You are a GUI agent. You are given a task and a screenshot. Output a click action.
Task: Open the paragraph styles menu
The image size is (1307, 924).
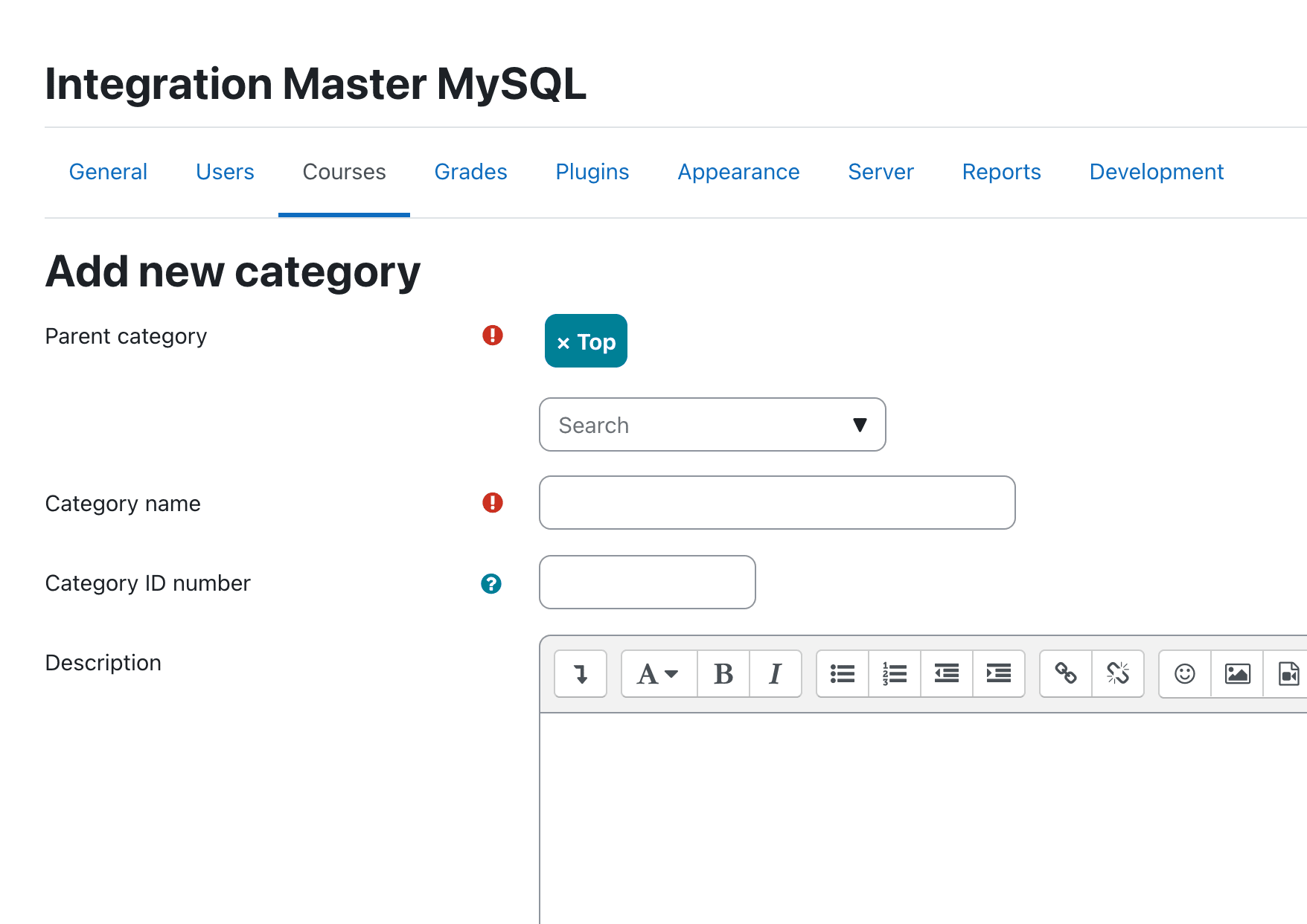(659, 674)
